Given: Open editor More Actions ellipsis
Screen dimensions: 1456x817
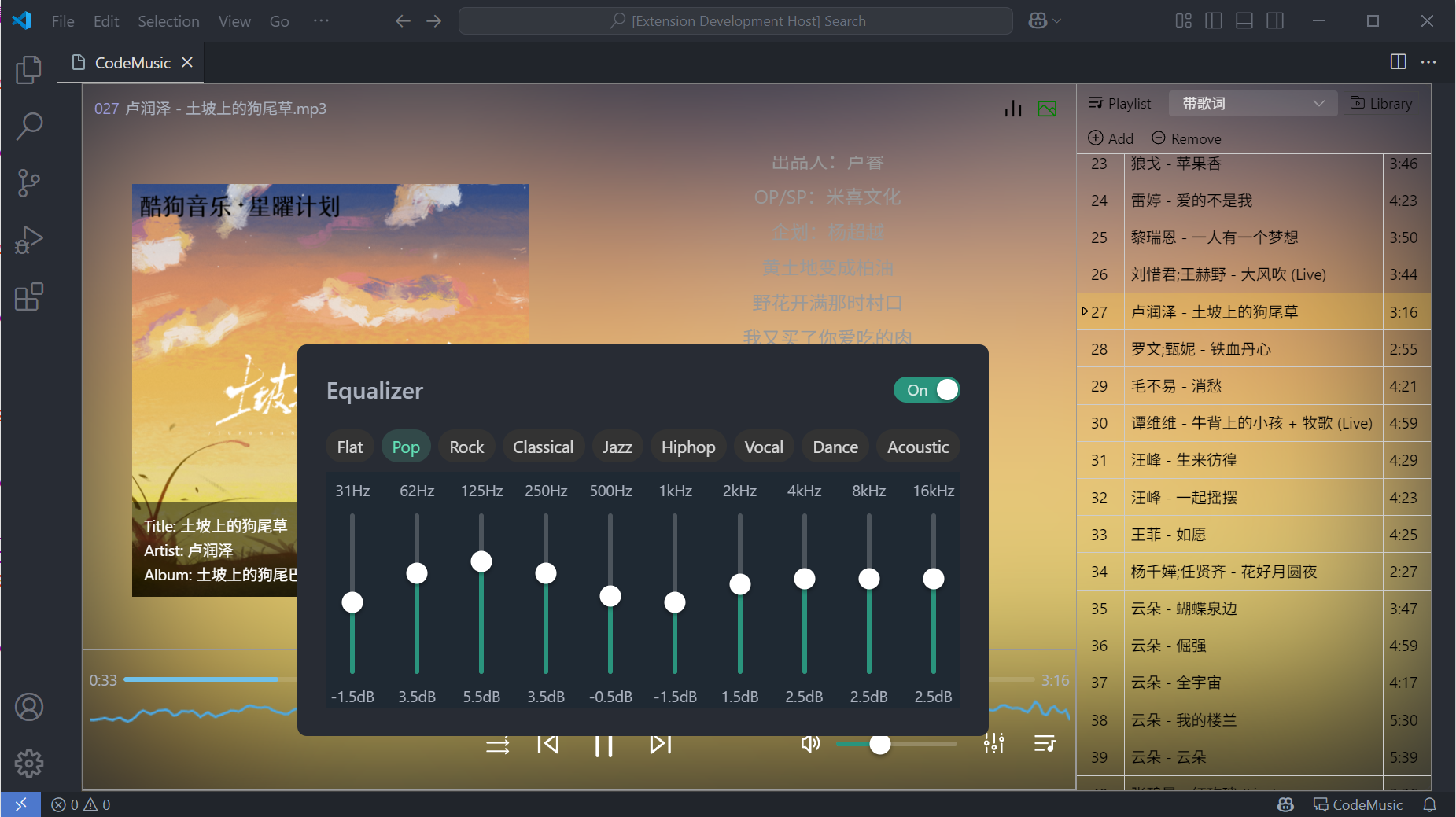Looking at the screenshot, I should (x=1428, y=62).
